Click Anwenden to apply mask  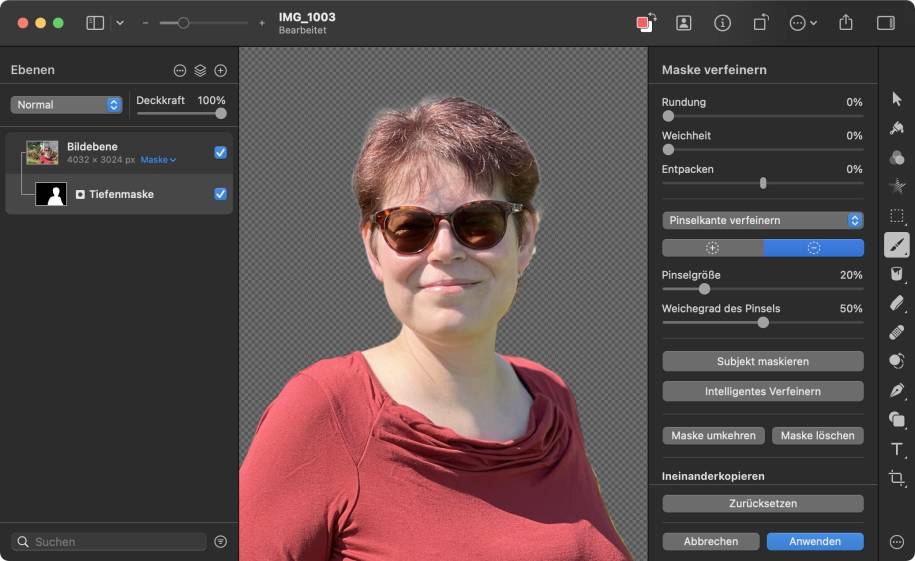click(x=815, y=541)
